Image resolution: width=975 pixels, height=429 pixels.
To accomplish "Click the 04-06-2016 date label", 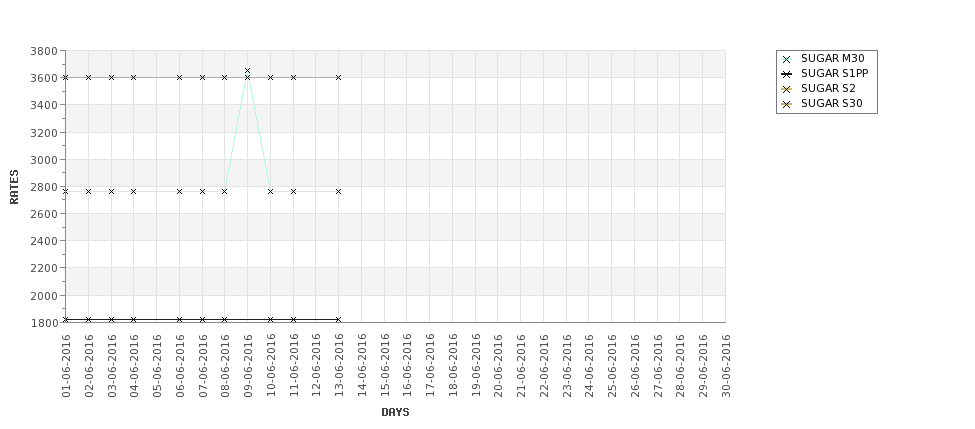I will [x=134, y=366].
